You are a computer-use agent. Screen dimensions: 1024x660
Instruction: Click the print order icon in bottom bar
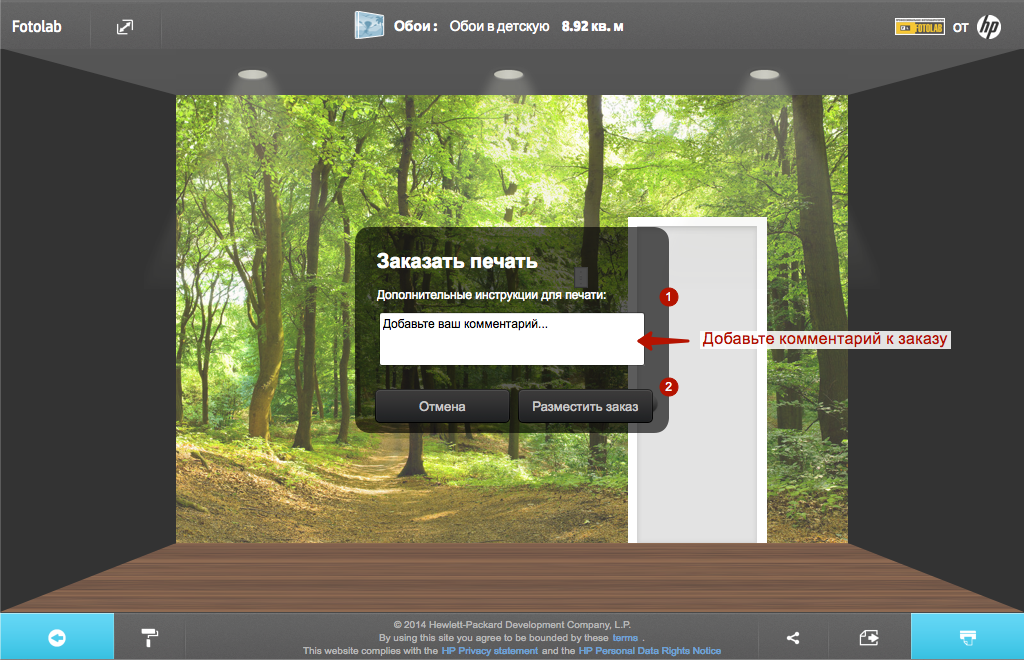[967, 637]
